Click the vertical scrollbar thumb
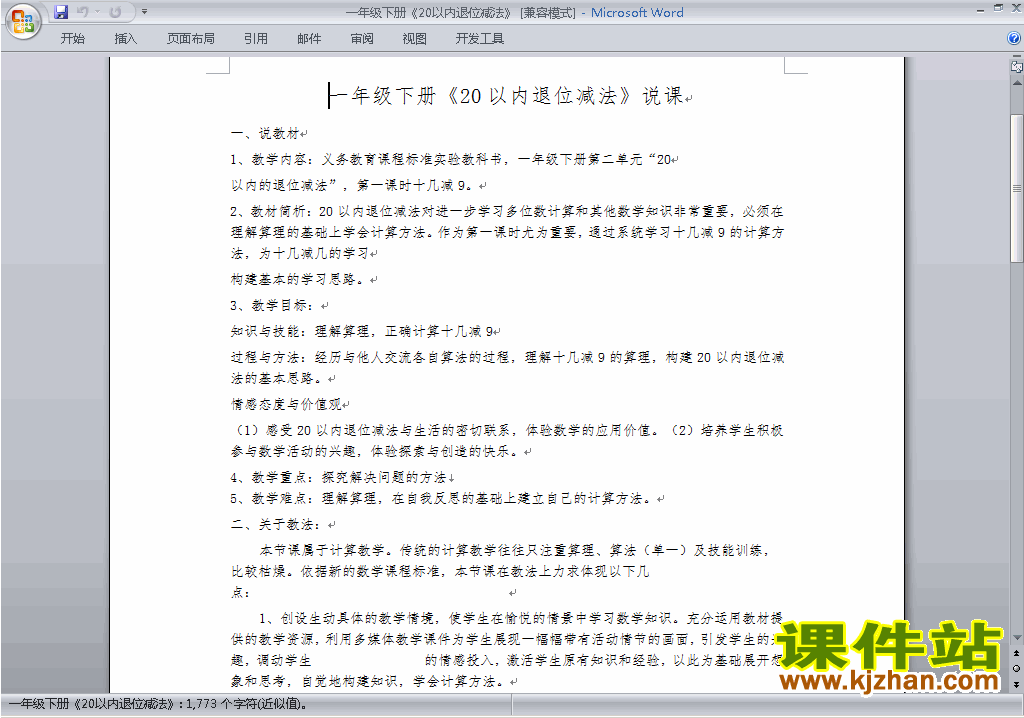This screenshot has height=718, width=1024. [x=1016, y=188]
